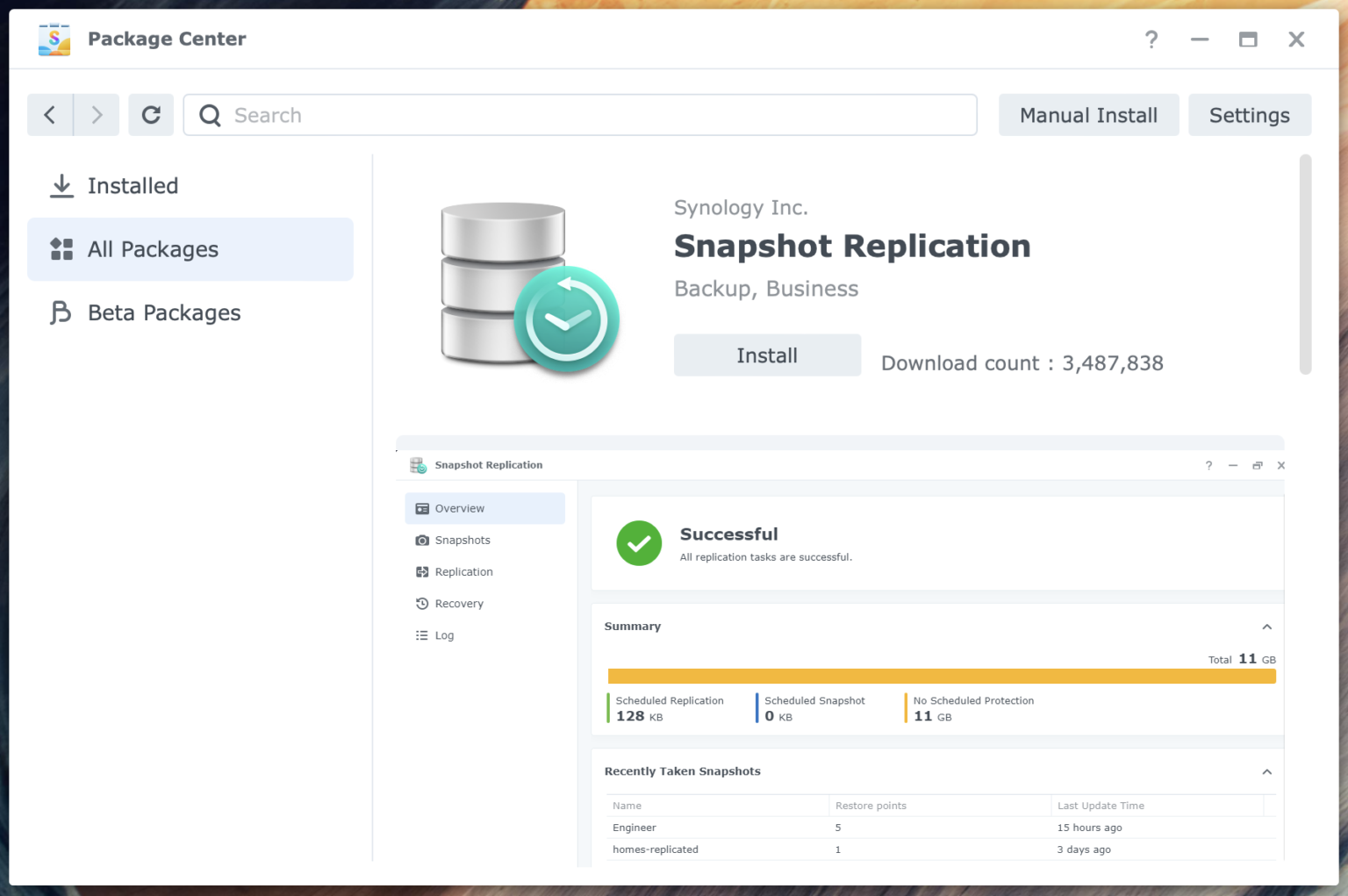Open the Replication page in Snapshot Replication

[463, 571]
